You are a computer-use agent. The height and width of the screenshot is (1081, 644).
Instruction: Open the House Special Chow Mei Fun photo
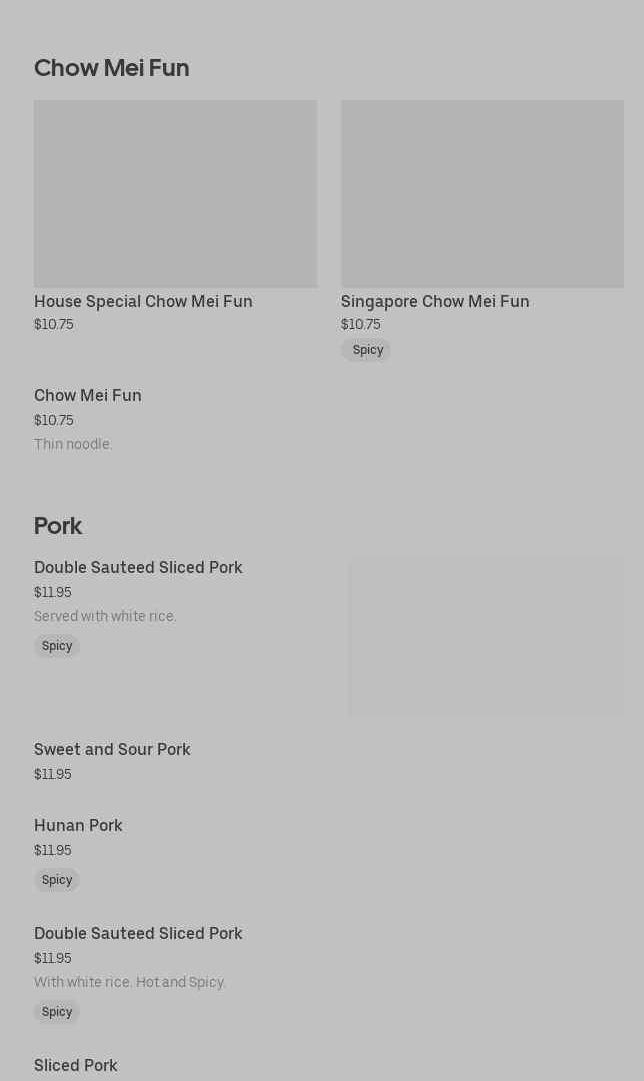click(175, 193)
